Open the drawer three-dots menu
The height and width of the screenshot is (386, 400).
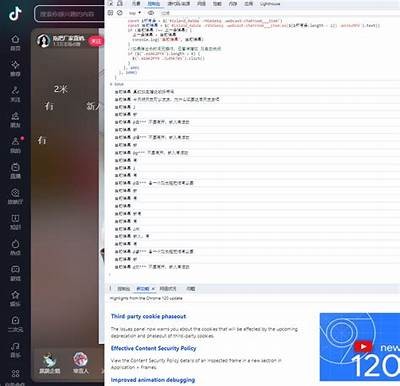110,289
